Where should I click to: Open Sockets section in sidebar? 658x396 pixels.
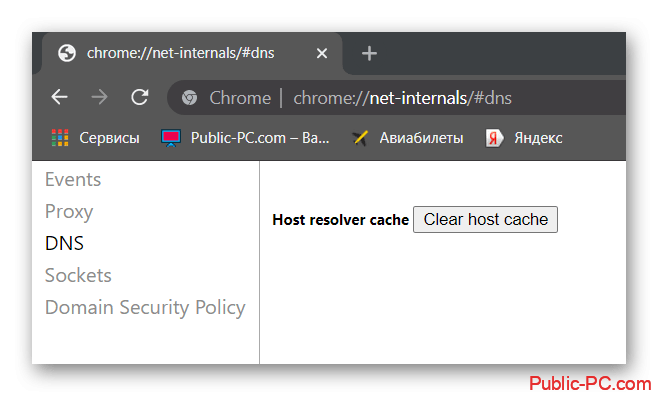(78, 276)
